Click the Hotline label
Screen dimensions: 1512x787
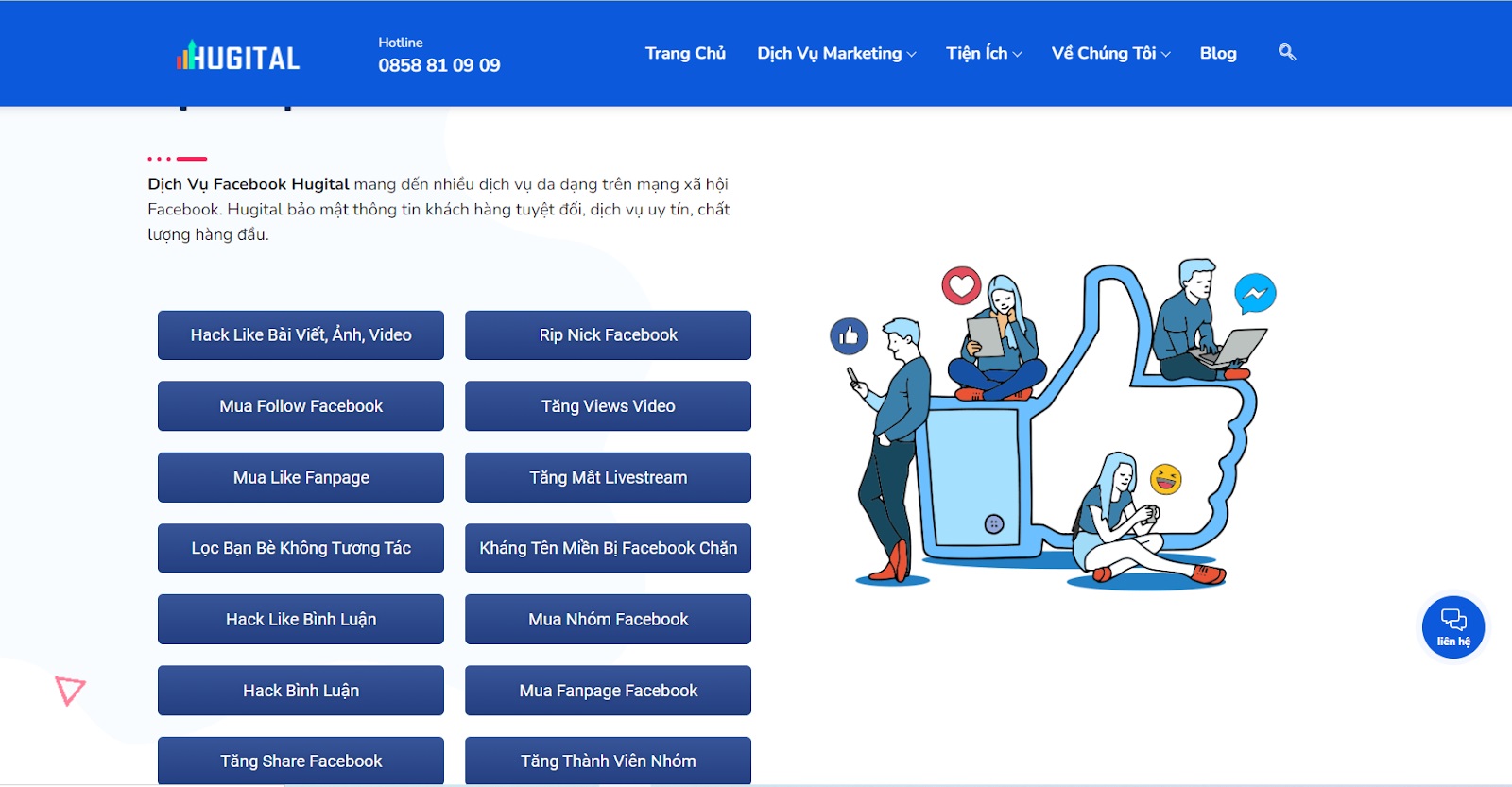tap(401, 43)
